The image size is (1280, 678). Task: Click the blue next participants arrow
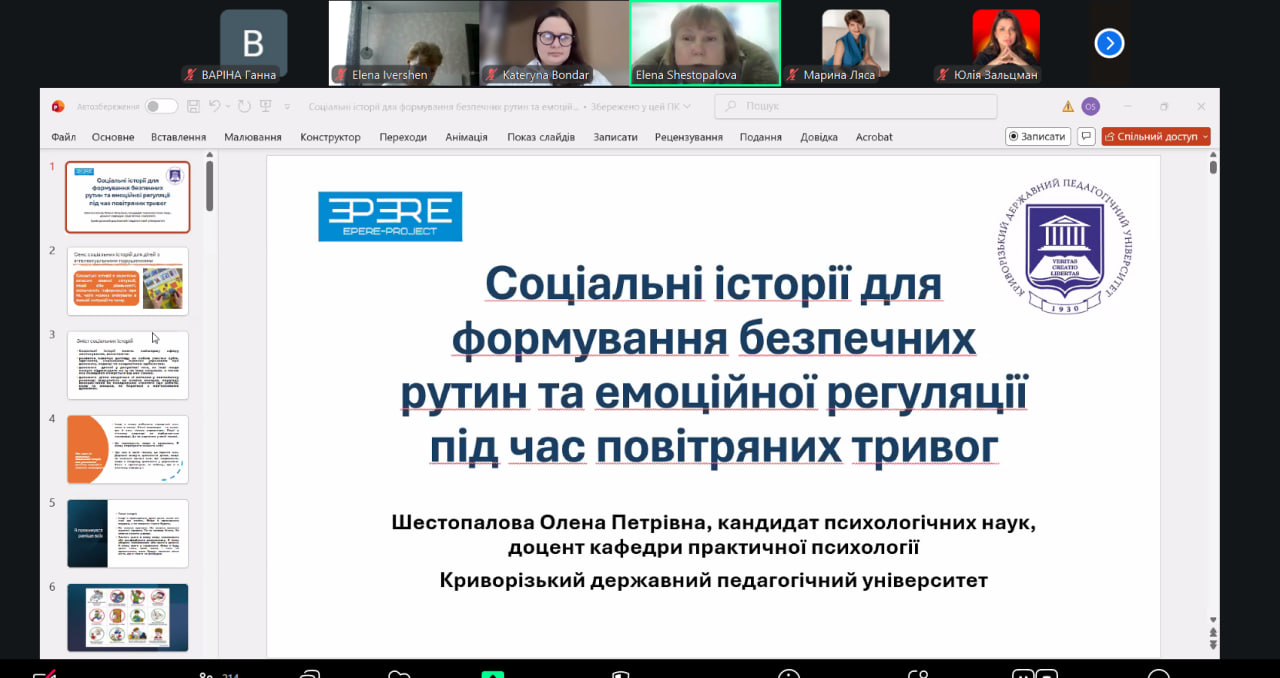pyautogui.click(x=1109, y=43)
